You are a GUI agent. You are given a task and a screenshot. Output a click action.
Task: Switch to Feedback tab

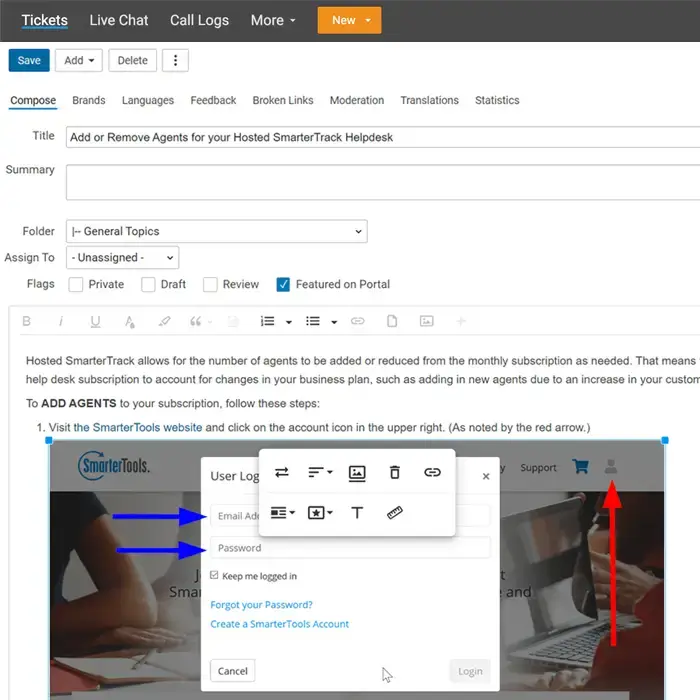click(213, 100)
